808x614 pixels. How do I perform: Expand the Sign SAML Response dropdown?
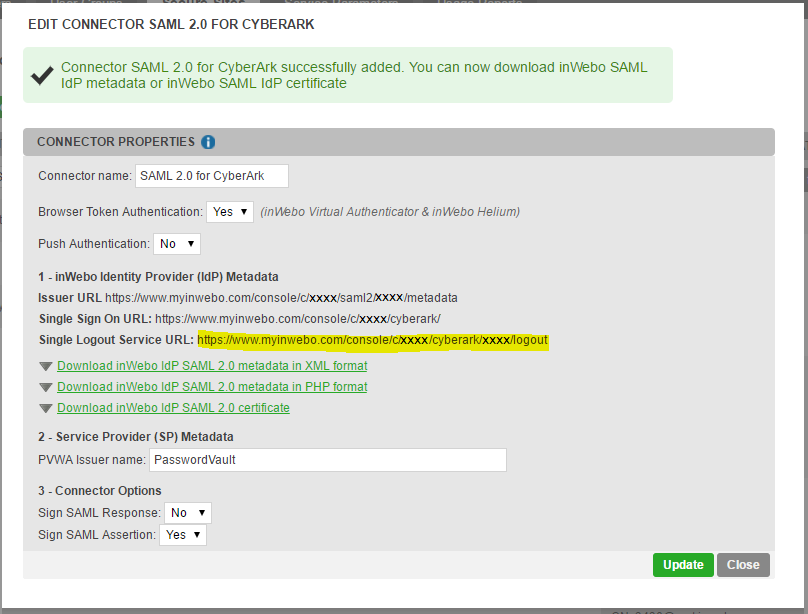189,513
